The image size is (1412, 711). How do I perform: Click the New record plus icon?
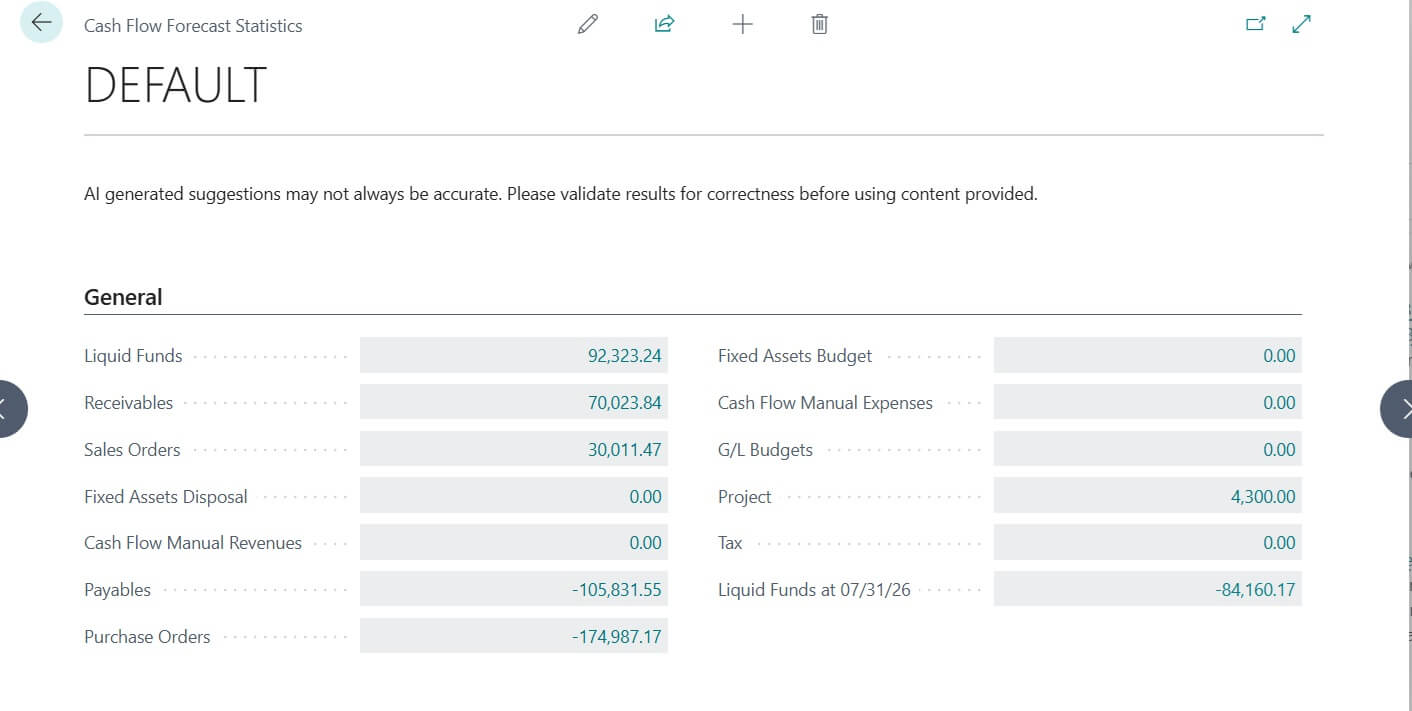pos(742,23)
